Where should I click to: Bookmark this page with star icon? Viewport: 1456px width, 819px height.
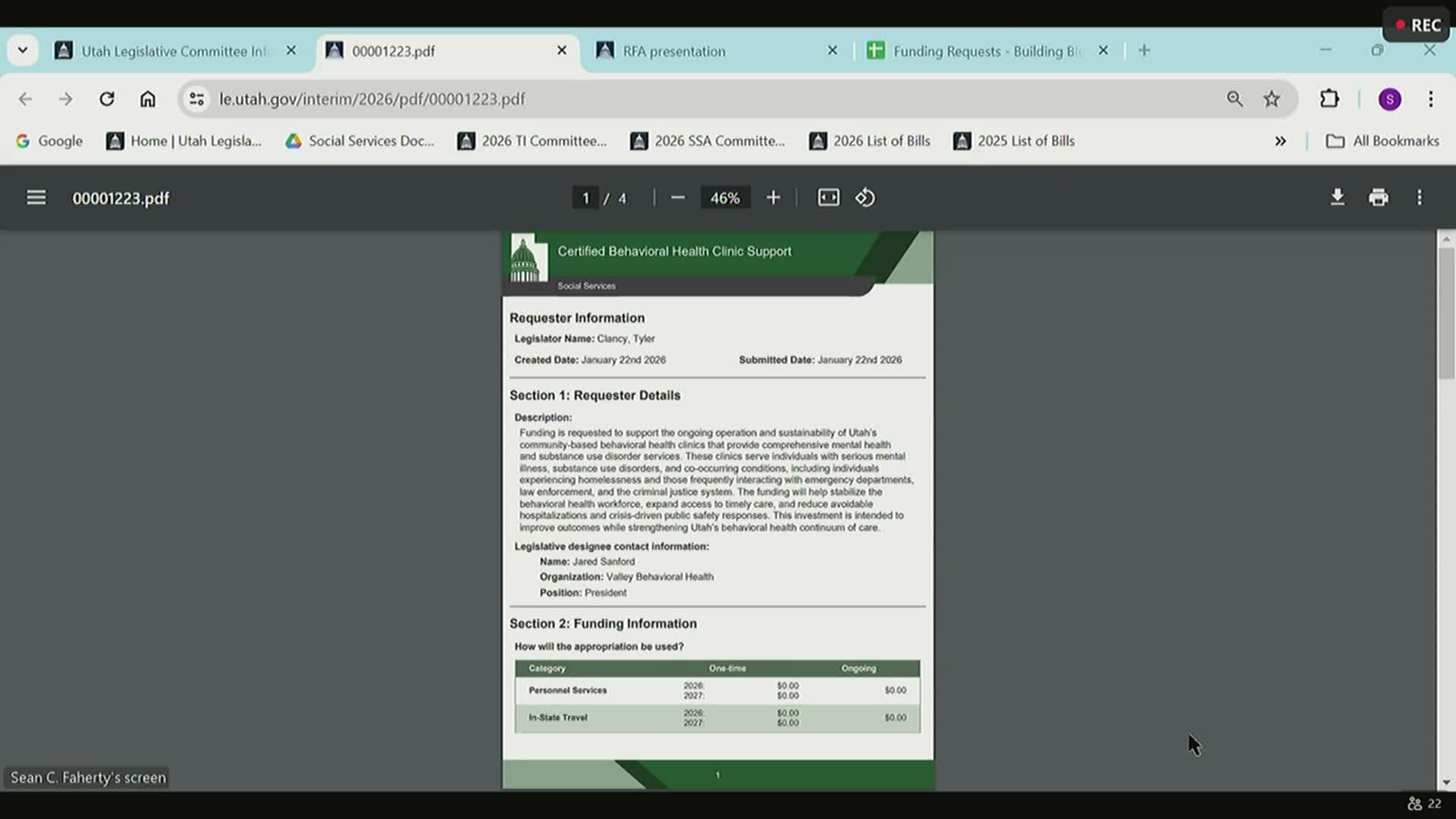[1272, 99]
